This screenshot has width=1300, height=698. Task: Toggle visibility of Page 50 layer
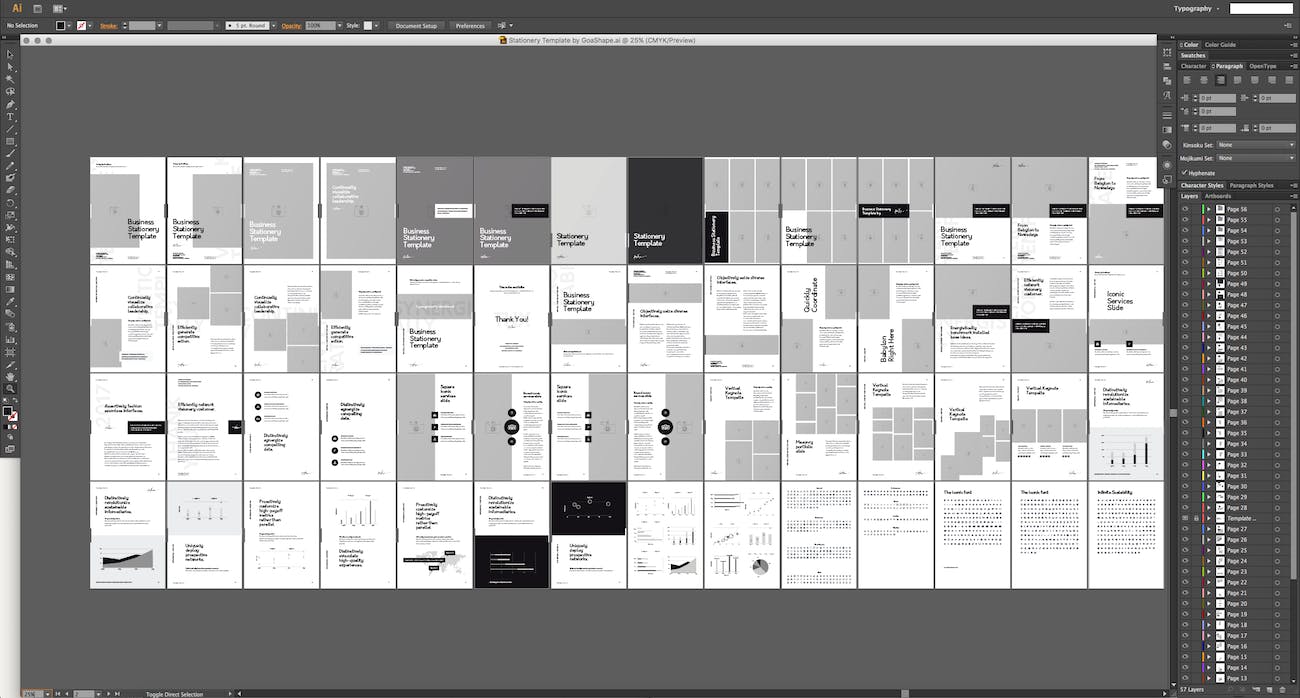1185,273
